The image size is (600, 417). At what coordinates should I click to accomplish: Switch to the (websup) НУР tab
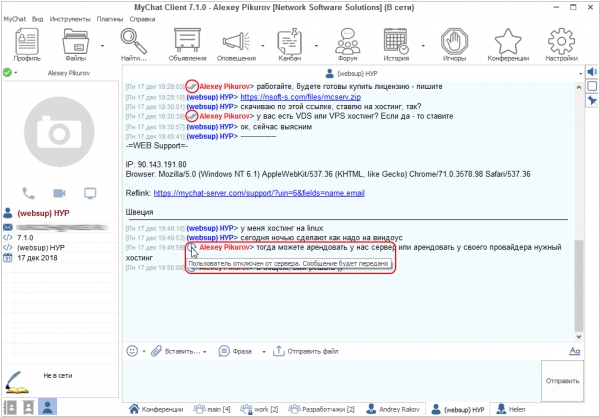point(458,409)
